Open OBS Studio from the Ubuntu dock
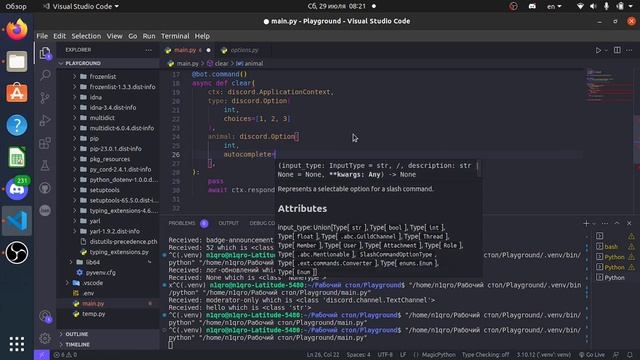 click(17, 253)
